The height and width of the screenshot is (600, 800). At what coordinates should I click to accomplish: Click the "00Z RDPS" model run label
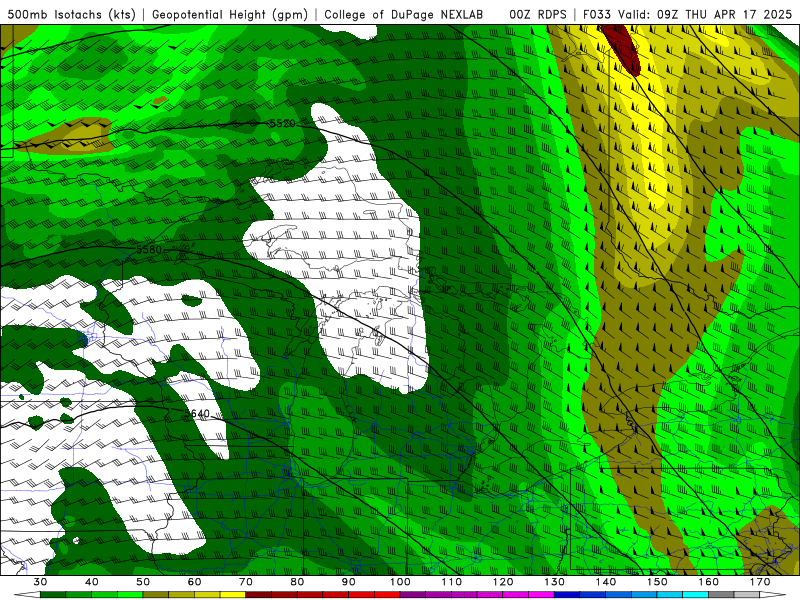538,14
